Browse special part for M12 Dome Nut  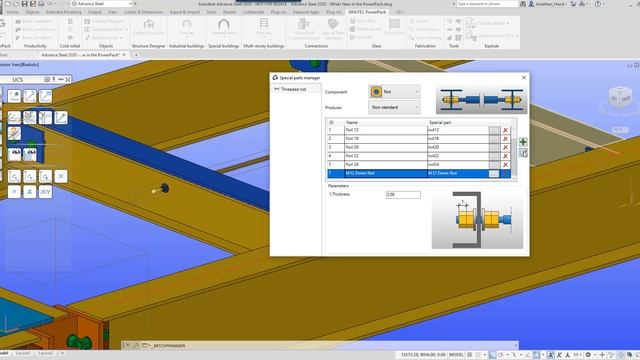click(494, 173)
